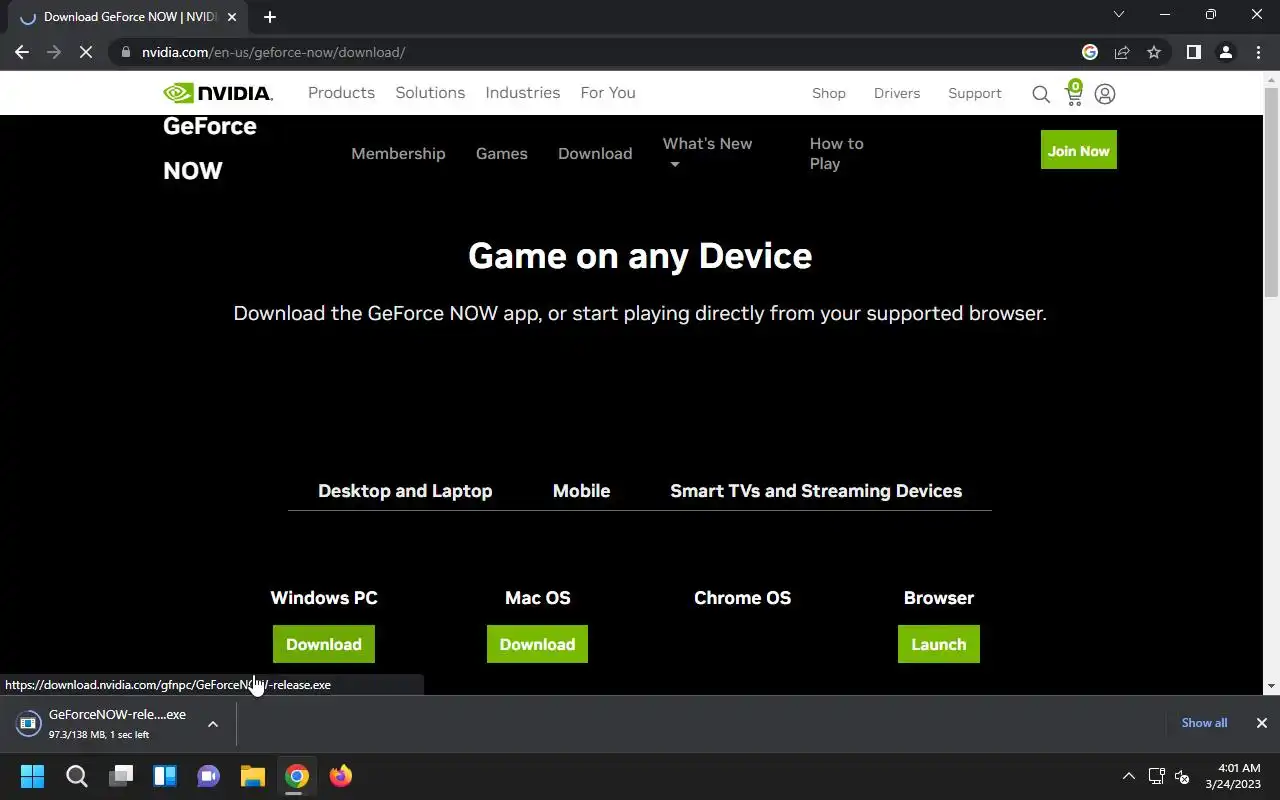Open the Membership page
This screenshot has height=800, width=1280.
tap(398, 153)
